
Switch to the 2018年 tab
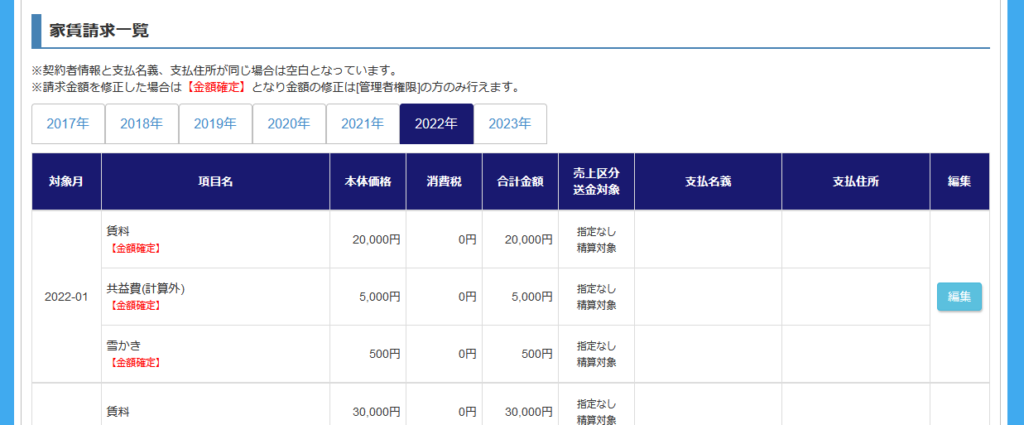pos(142,124)
